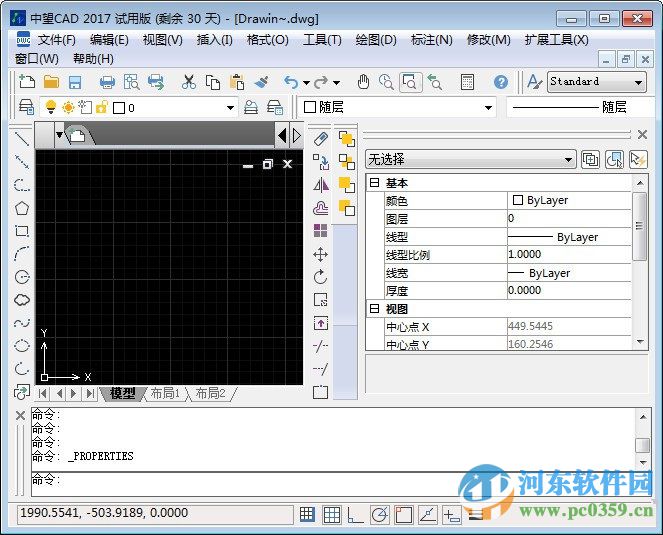Screen dimensions: 663x535
Task: Select the Rotate modify tool
Action: tap(321, 277)
